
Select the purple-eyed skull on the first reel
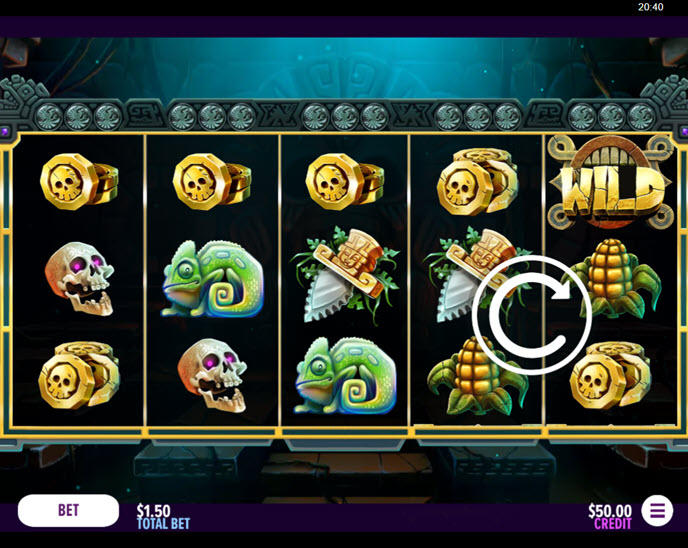click(x=79, y=278)
